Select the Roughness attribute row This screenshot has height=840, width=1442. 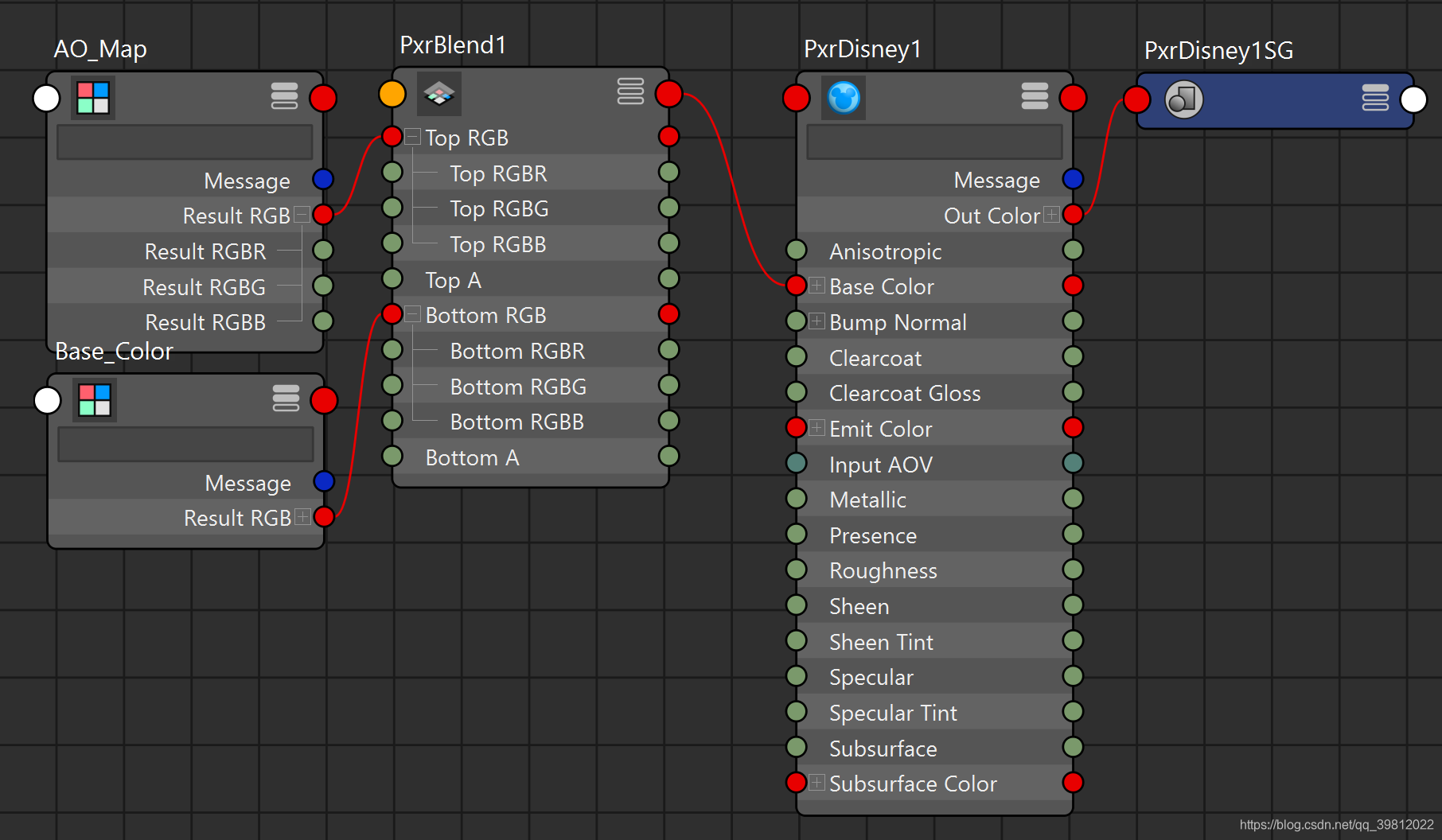click(935, 570)
